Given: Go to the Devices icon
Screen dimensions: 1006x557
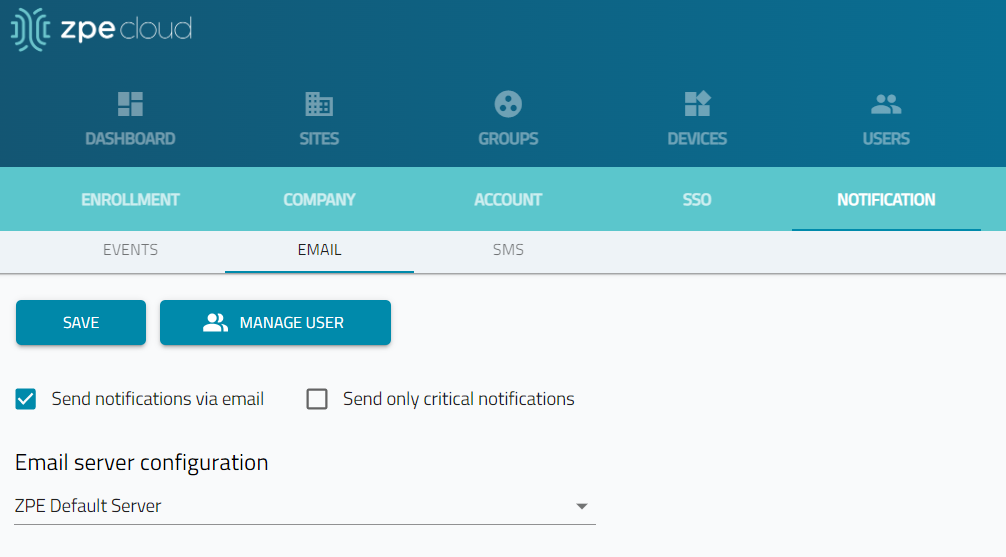Looking at the screenshot, I should [697, 104].
